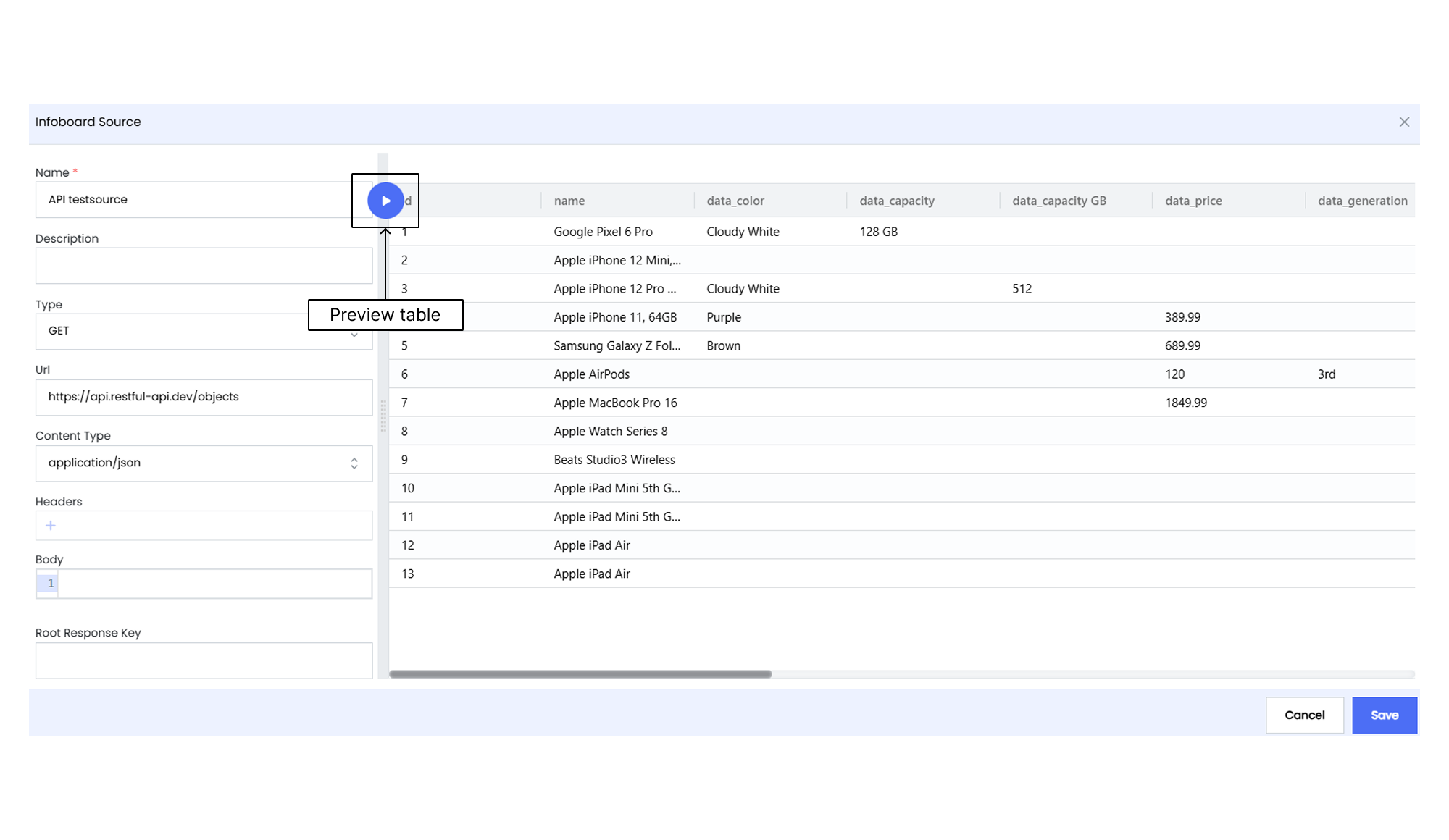Open the Content Type application/json dropdown
The height and width of the screenshot is (840, 1449).
coord(204,463)
